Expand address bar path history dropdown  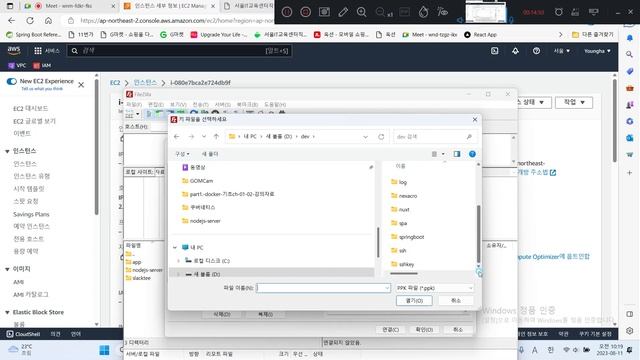[365, 137]
